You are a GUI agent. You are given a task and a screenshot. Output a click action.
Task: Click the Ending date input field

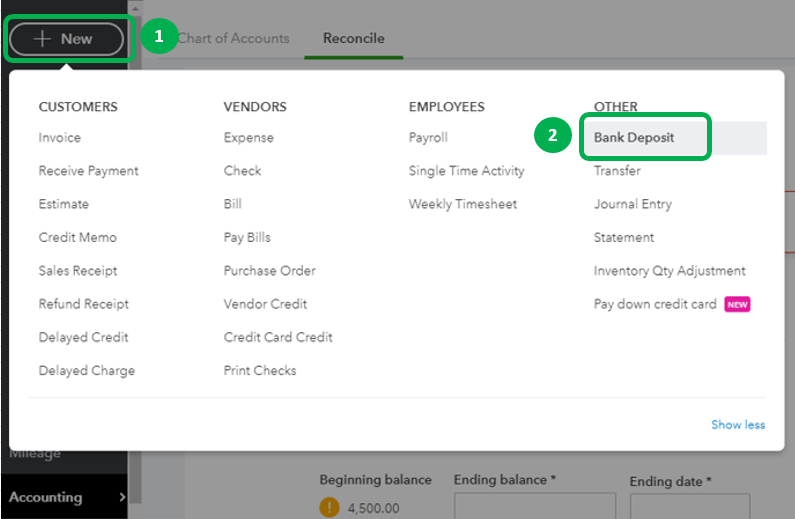coord(690,506)
